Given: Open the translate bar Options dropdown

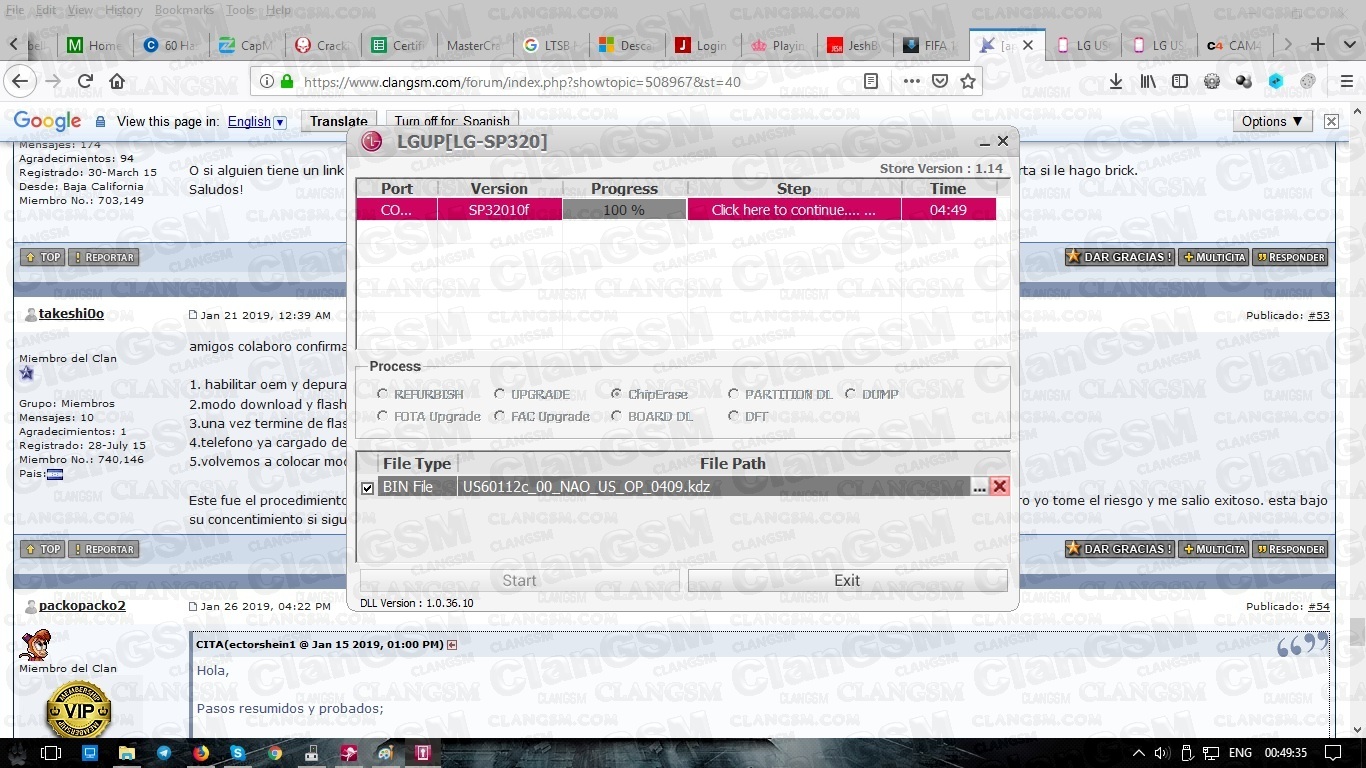Looking at the screenshot, I should point(1272,121).
